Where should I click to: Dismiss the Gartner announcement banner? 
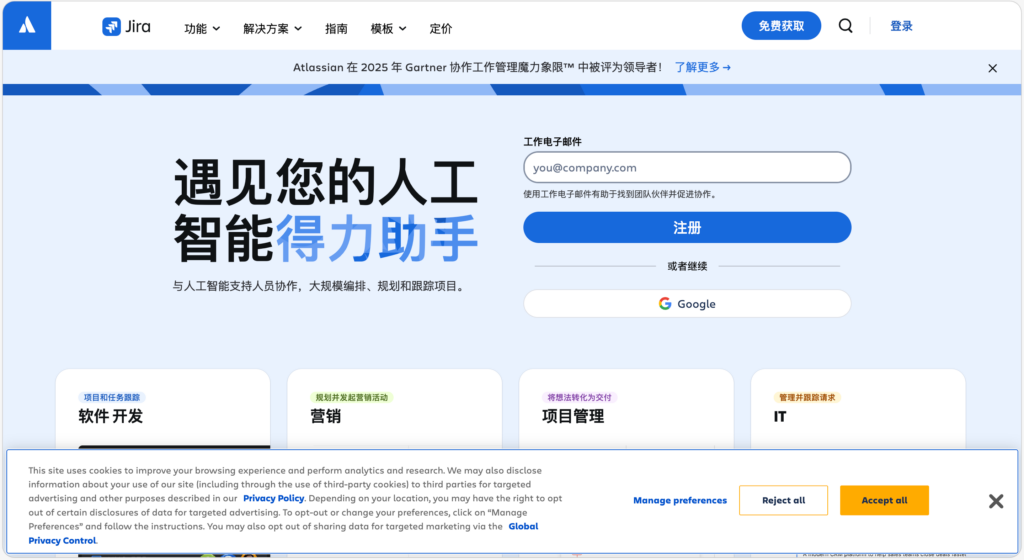(x=992, y=68)
